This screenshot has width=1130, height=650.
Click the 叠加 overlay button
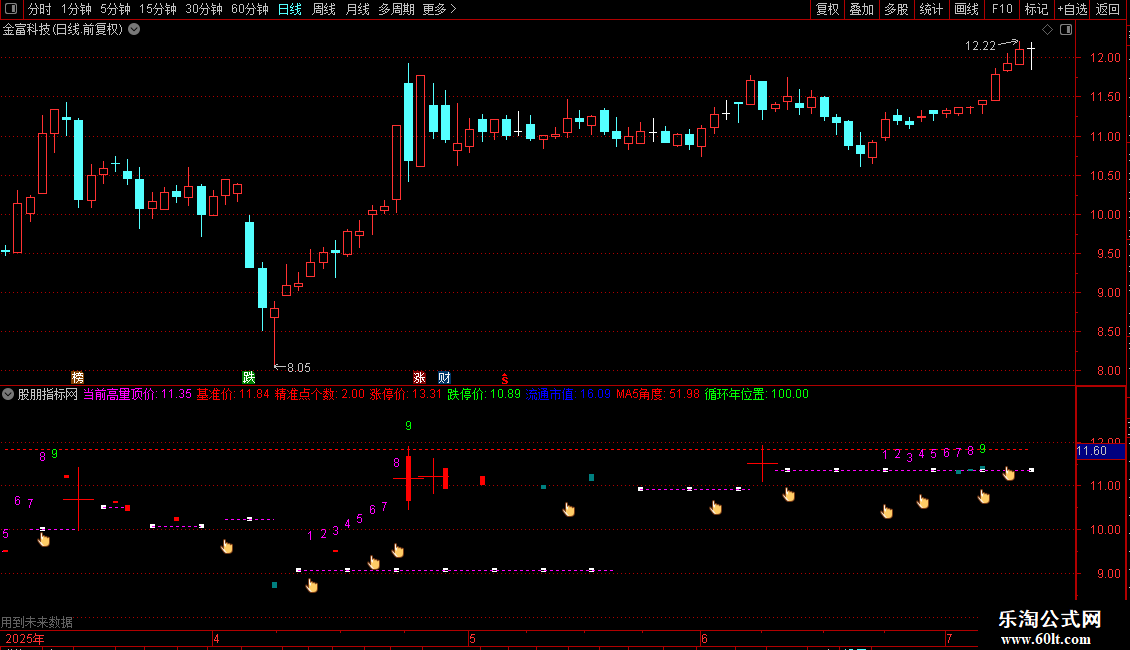pyautogui.click(x=861, y=9)
